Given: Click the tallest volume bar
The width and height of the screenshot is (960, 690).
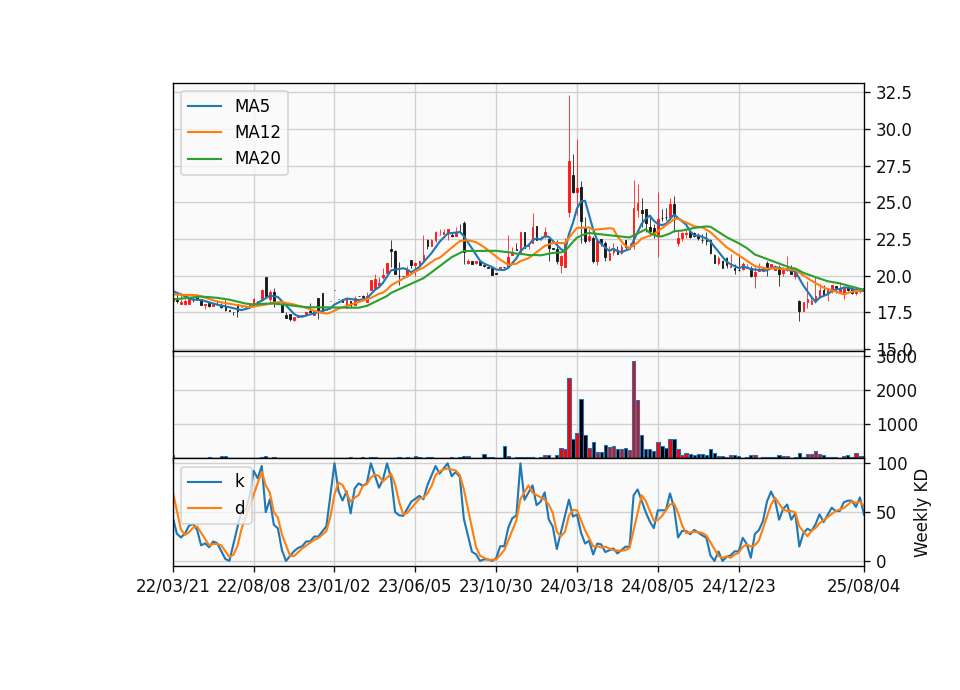Looking at the screenshot, I should click(x=634, y=410).
